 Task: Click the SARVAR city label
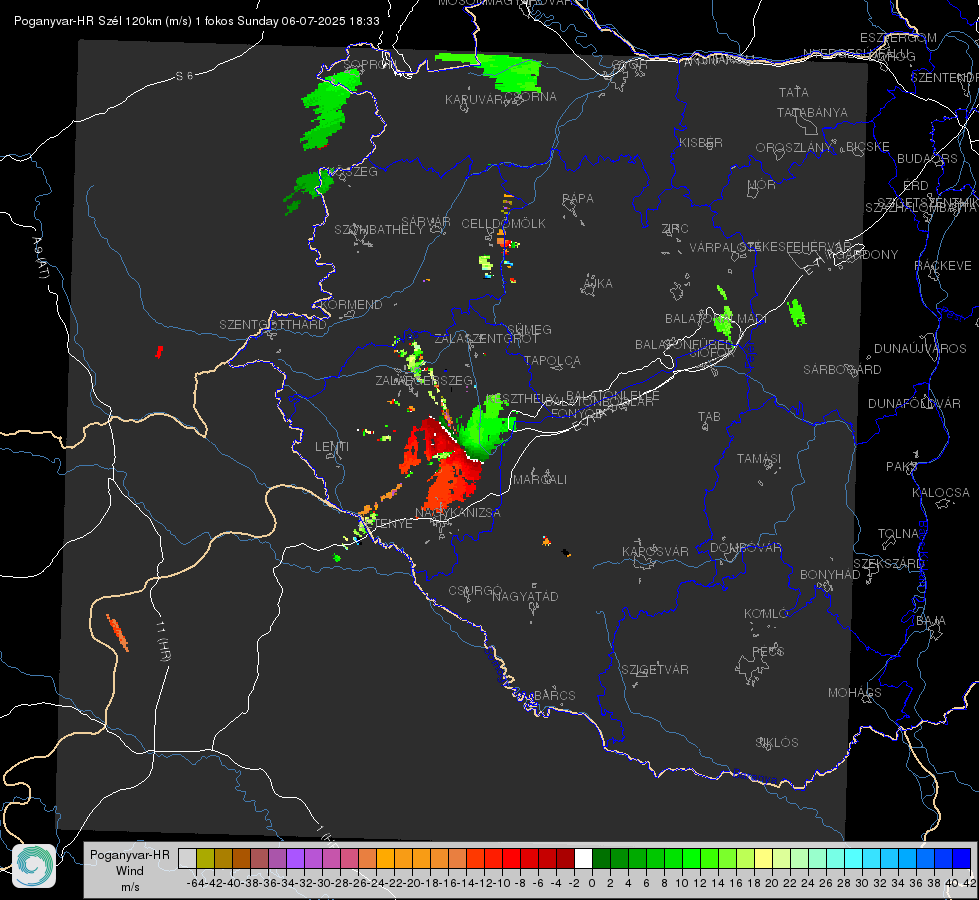tap(426, 222)
